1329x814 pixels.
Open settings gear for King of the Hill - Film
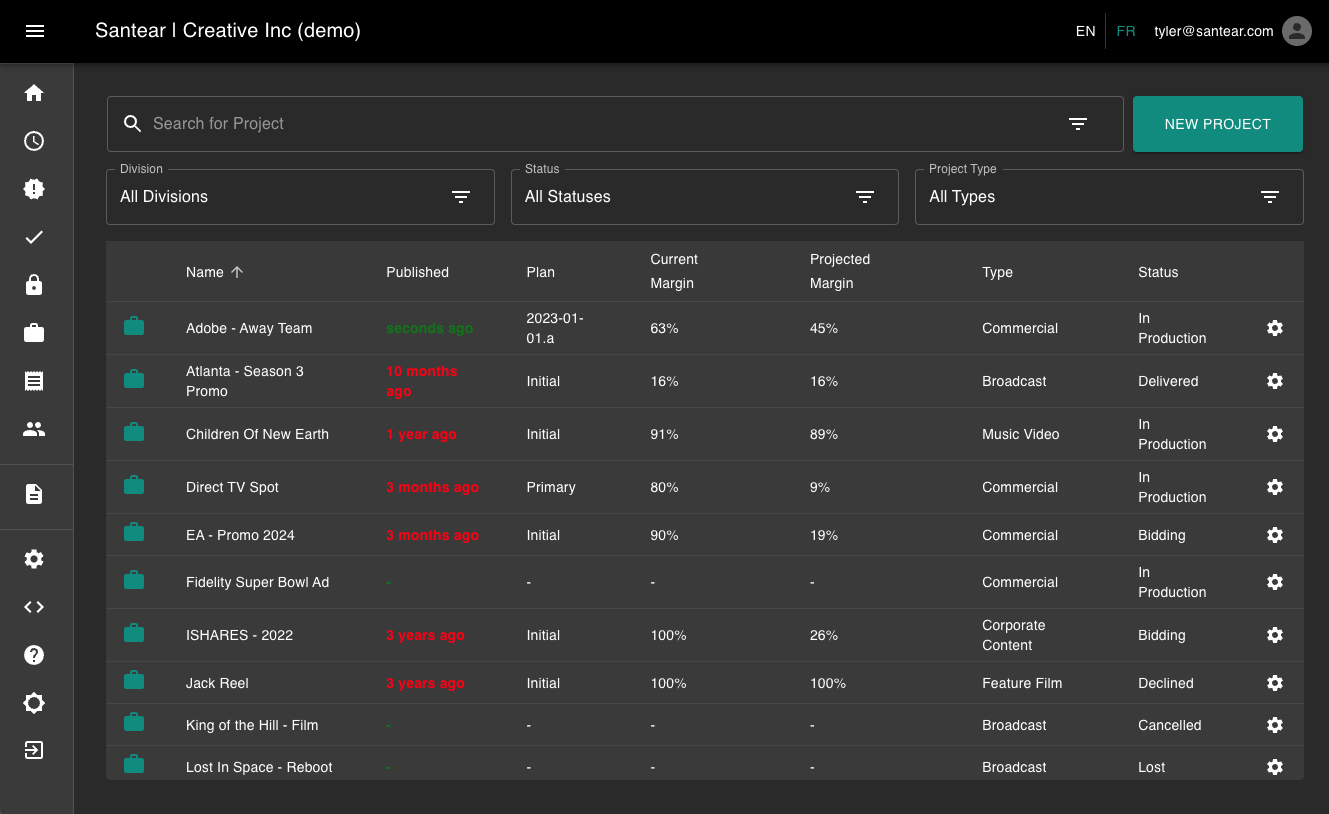coord(1275,725)
